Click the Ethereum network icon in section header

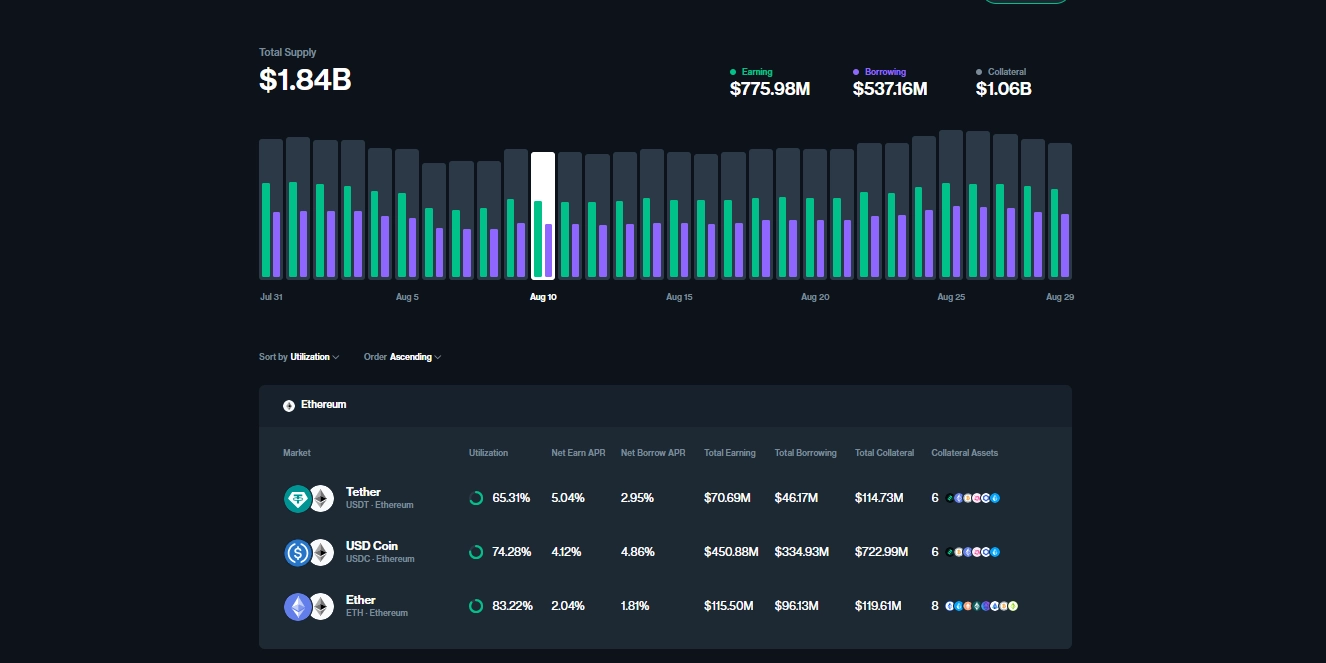point(289,405)
